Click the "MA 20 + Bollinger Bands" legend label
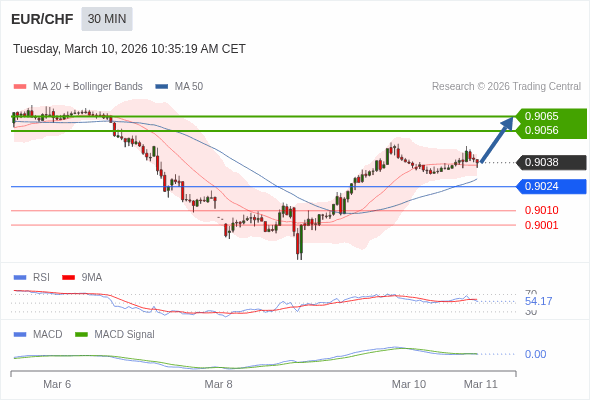This screenshot has width=590, height=400. tap(88, 87)
